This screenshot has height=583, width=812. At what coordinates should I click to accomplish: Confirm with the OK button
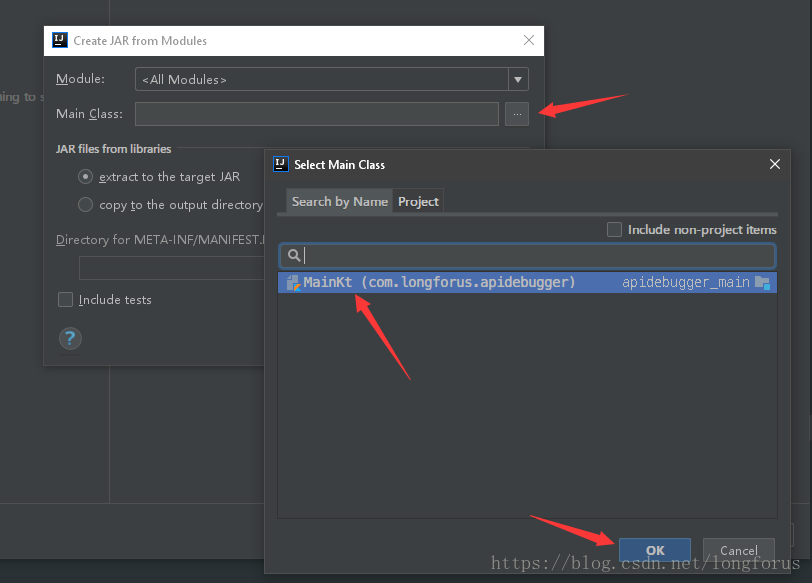pyautogui.click(x=655, y=550)
